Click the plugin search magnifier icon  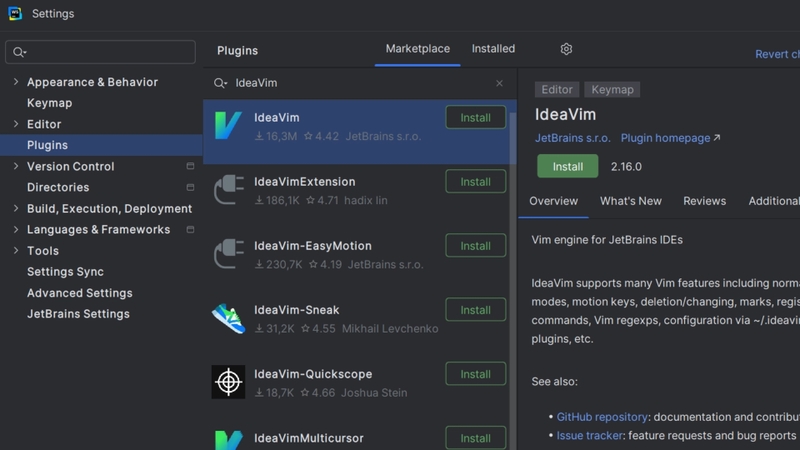[220, 83]
